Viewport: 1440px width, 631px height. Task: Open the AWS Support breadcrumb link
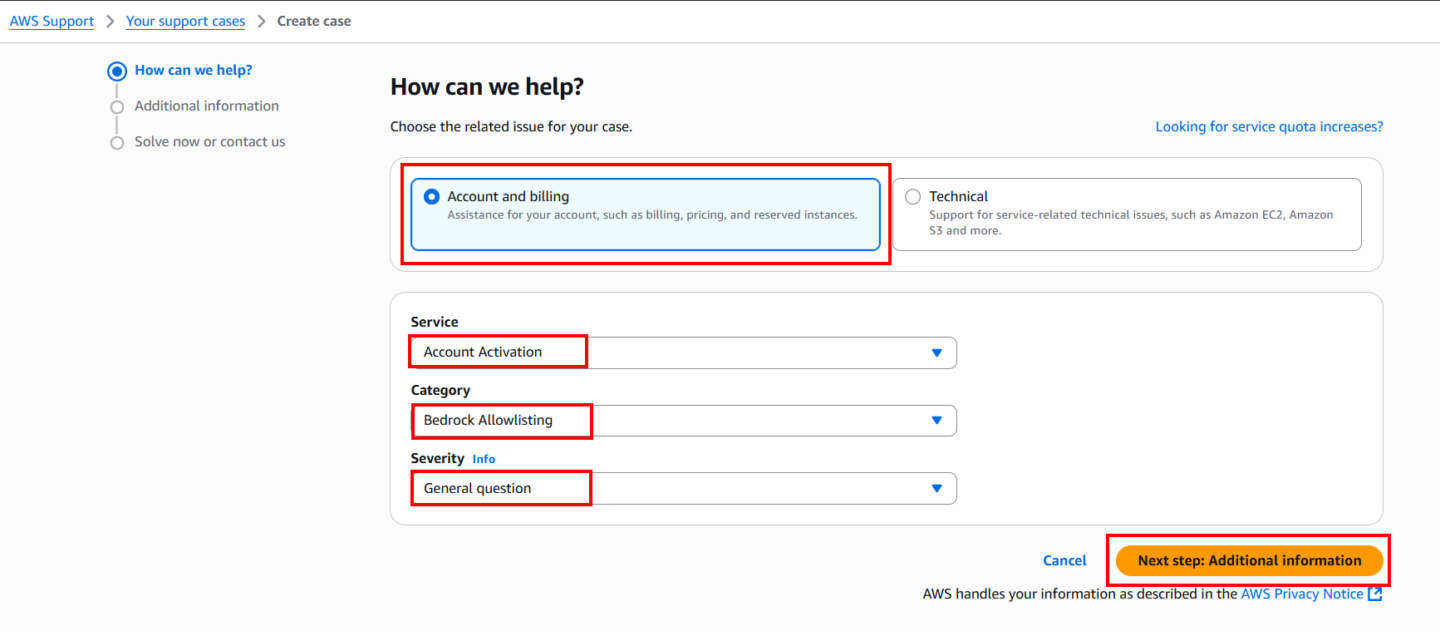click(x=52, y=21)
